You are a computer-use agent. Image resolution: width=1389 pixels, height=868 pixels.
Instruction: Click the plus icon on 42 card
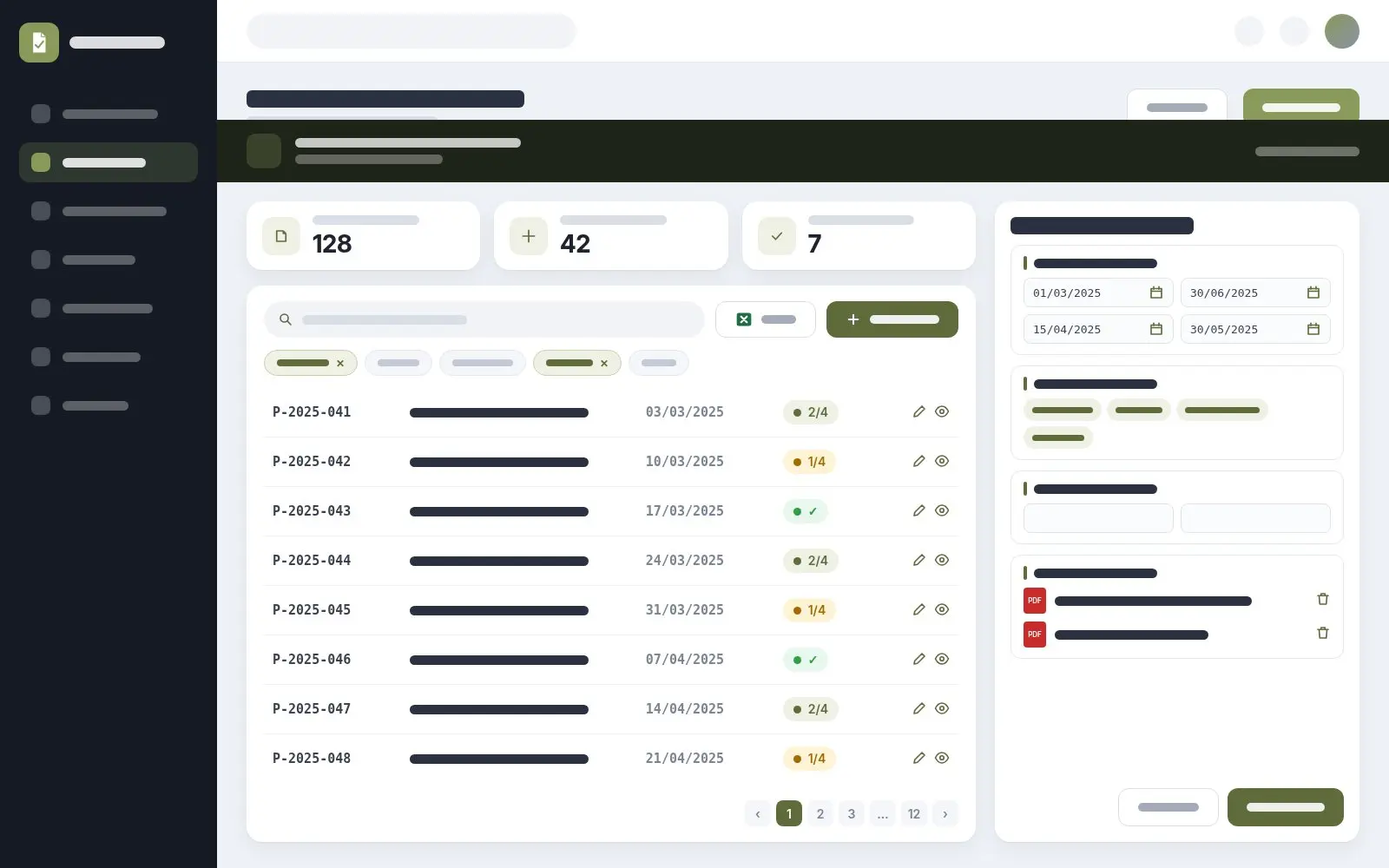tap(529, 236)
